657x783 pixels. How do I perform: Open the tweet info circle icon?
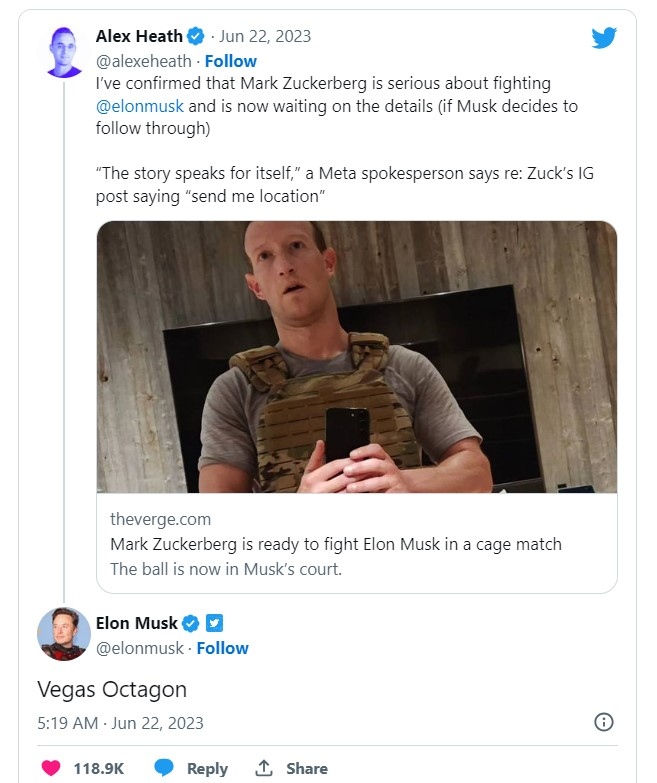(603, 722)
